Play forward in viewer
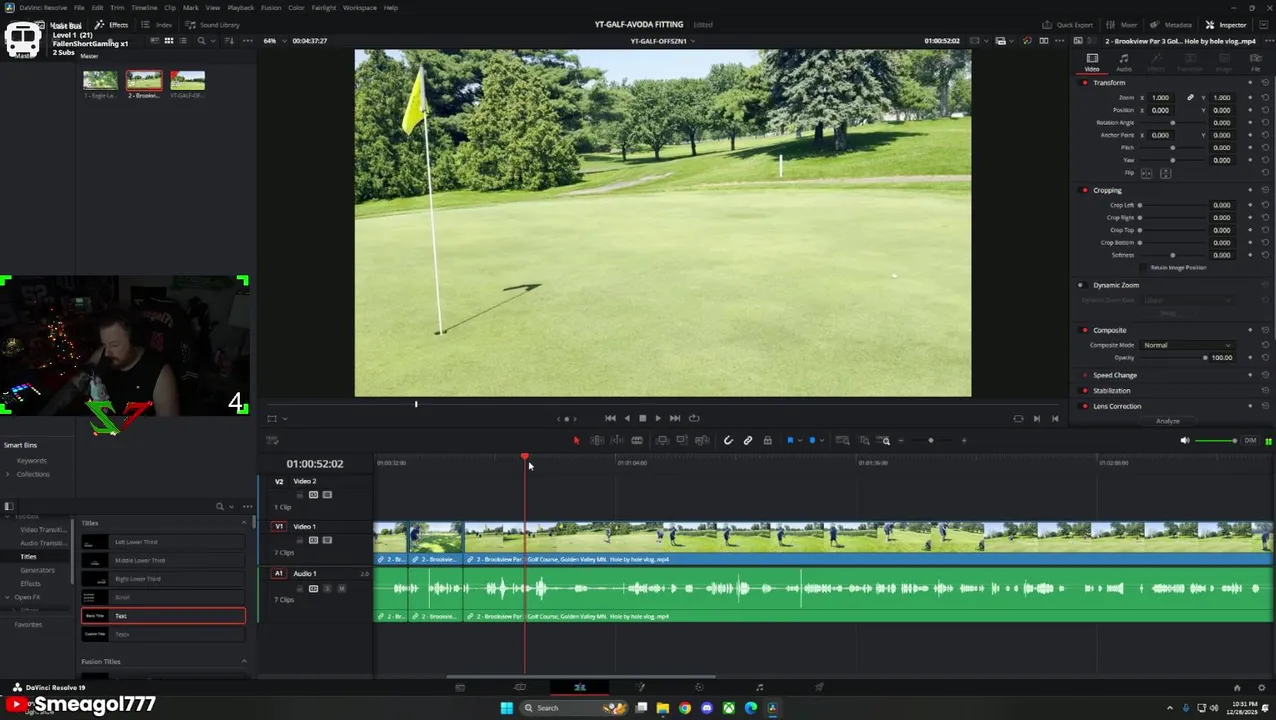 (657, 418)
